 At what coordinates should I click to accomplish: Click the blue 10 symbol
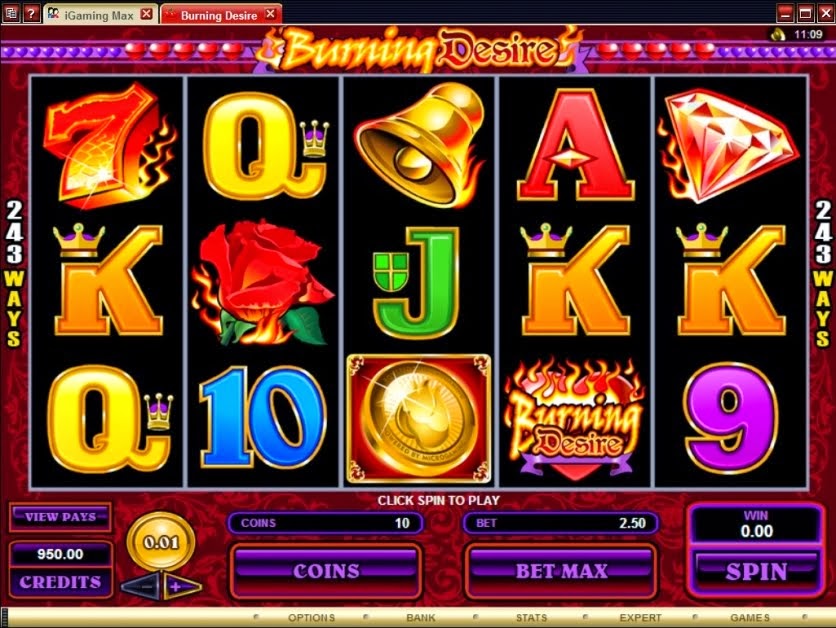(x=263, y=417)
